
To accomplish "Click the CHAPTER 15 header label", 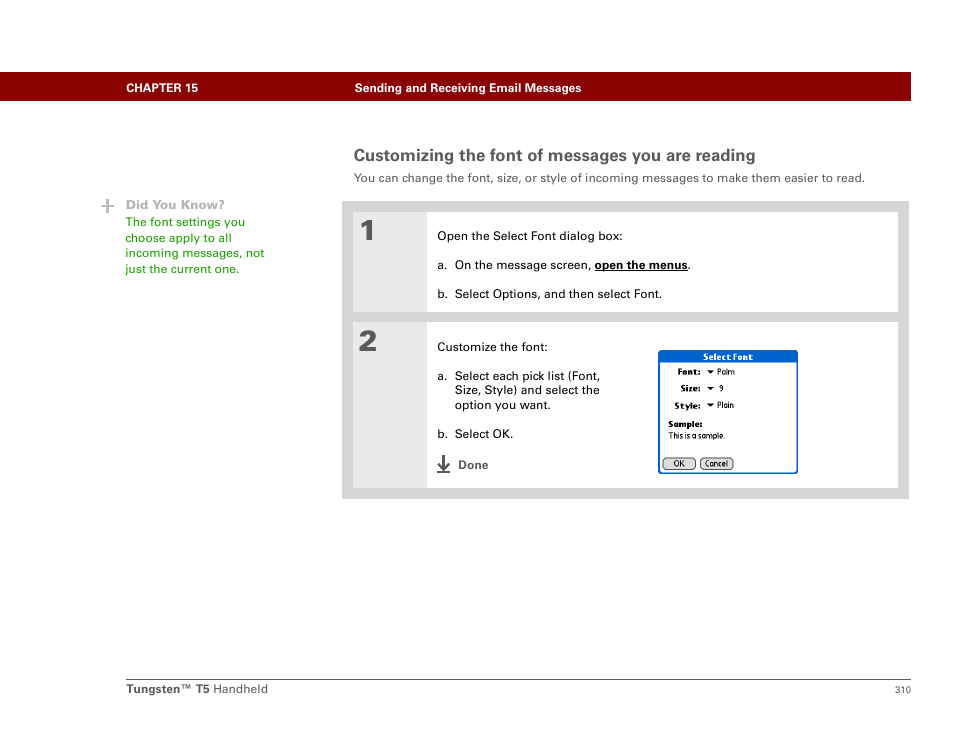I will pyautogui.click(x=162, y=88).
